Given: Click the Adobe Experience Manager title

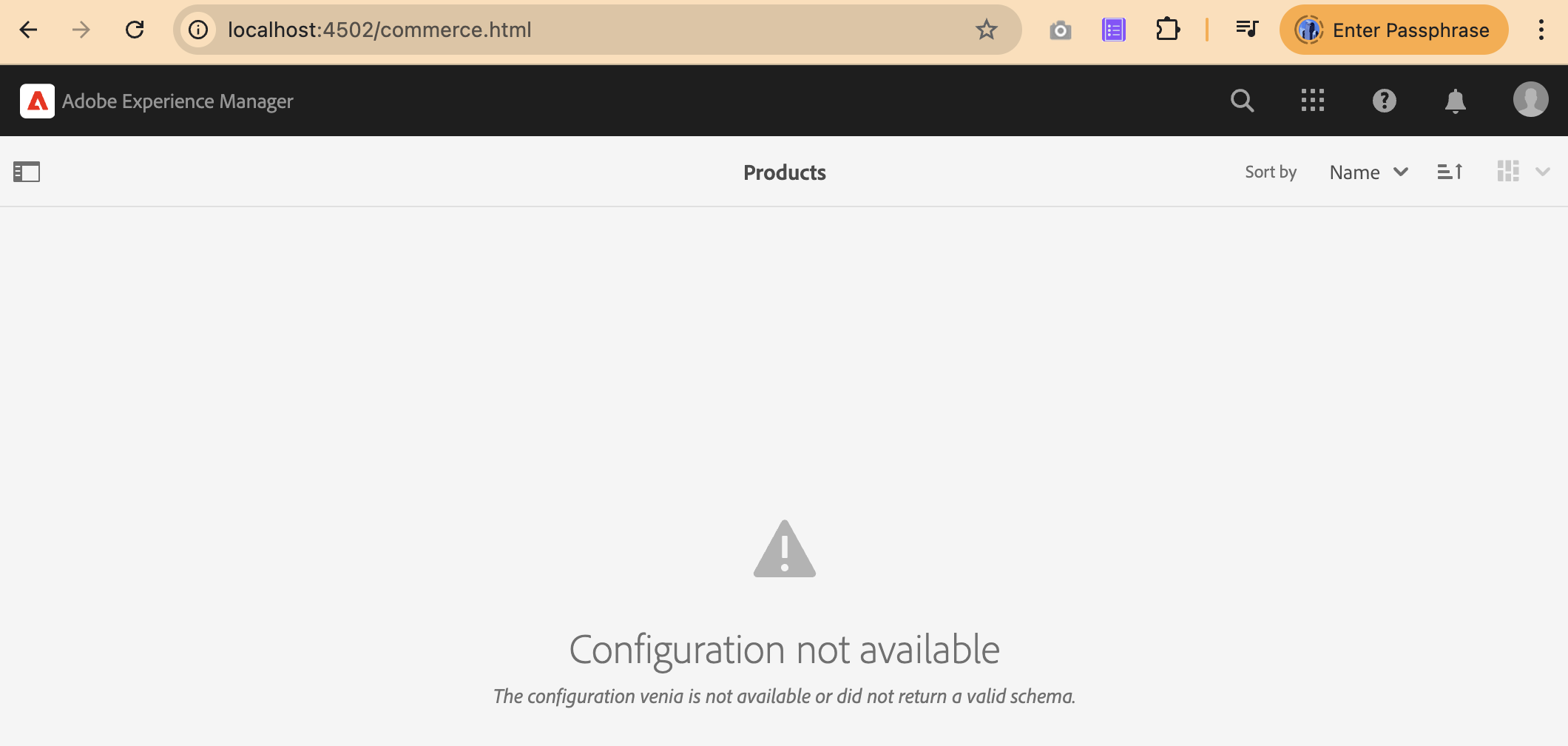Looking at the screenshot, I should tap(178, 101).
